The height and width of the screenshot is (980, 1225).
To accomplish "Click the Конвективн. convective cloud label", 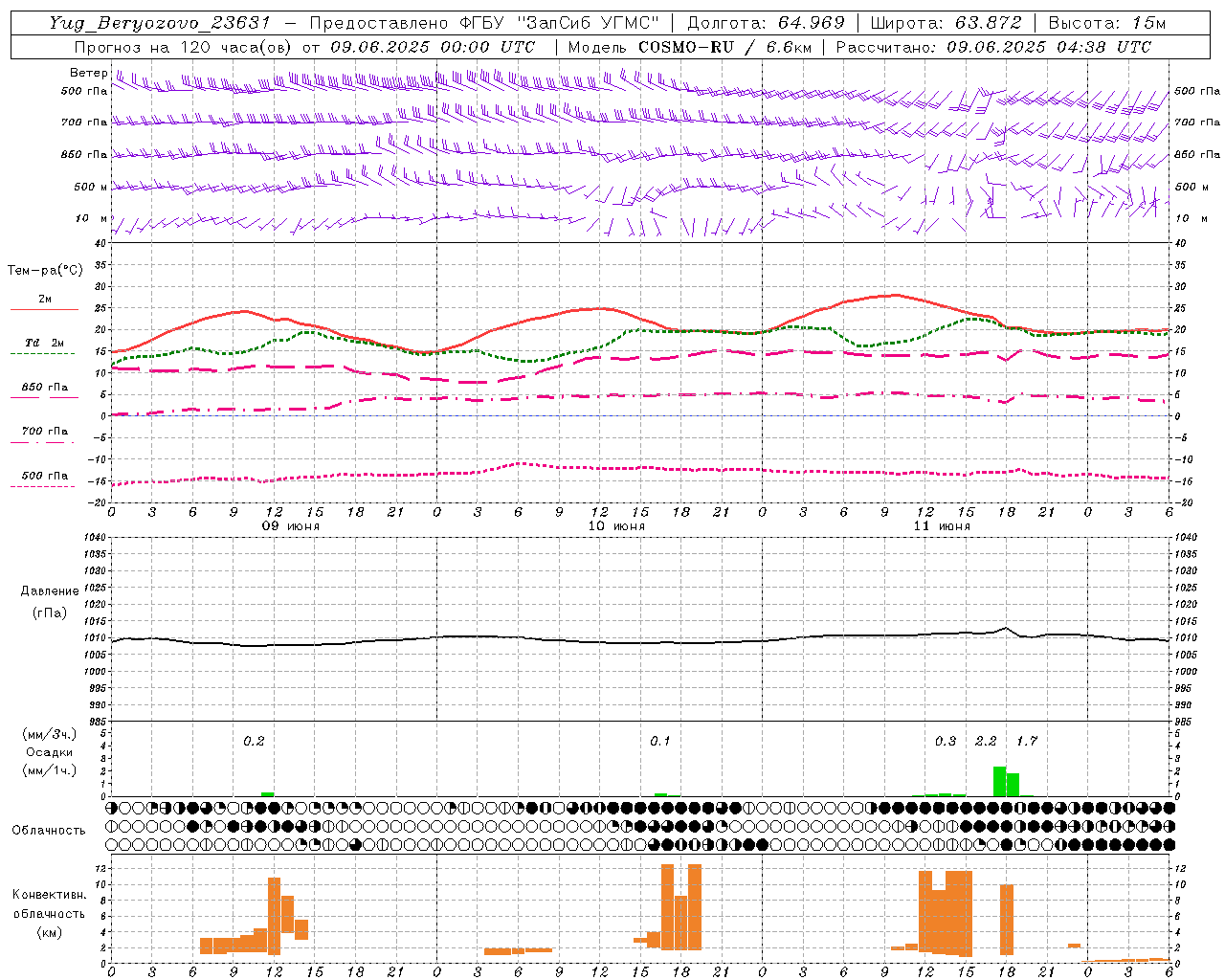I will (x=50, y=895).
